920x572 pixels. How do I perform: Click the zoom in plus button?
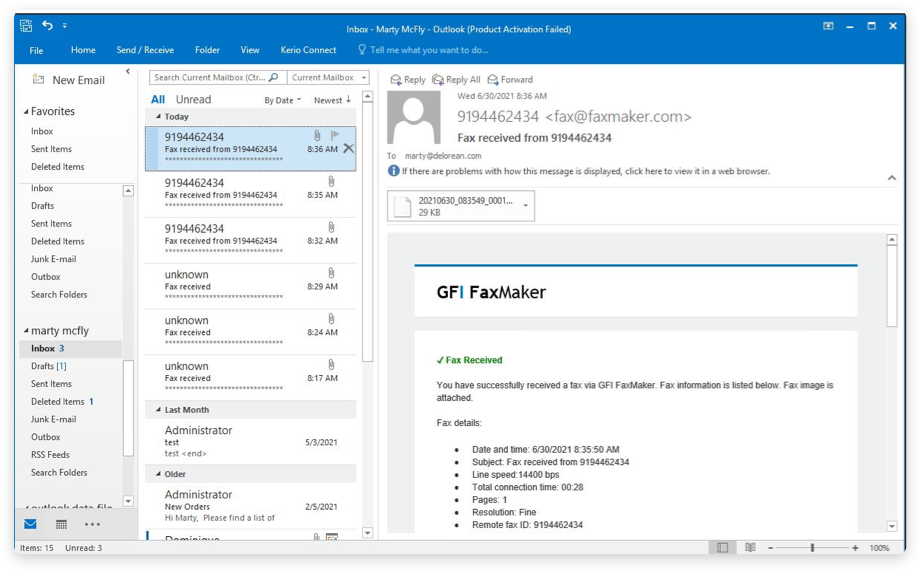855,548
